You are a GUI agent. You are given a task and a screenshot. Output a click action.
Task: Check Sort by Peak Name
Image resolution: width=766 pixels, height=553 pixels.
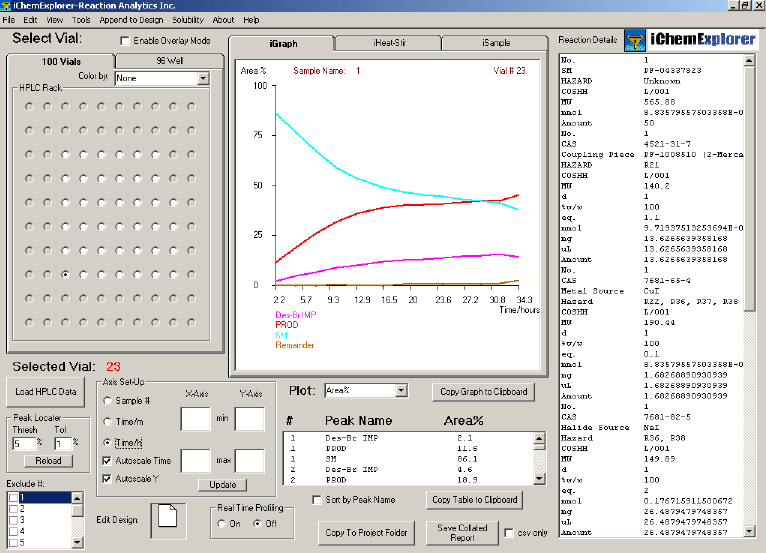pyautogui.click(x=316, y=499)
